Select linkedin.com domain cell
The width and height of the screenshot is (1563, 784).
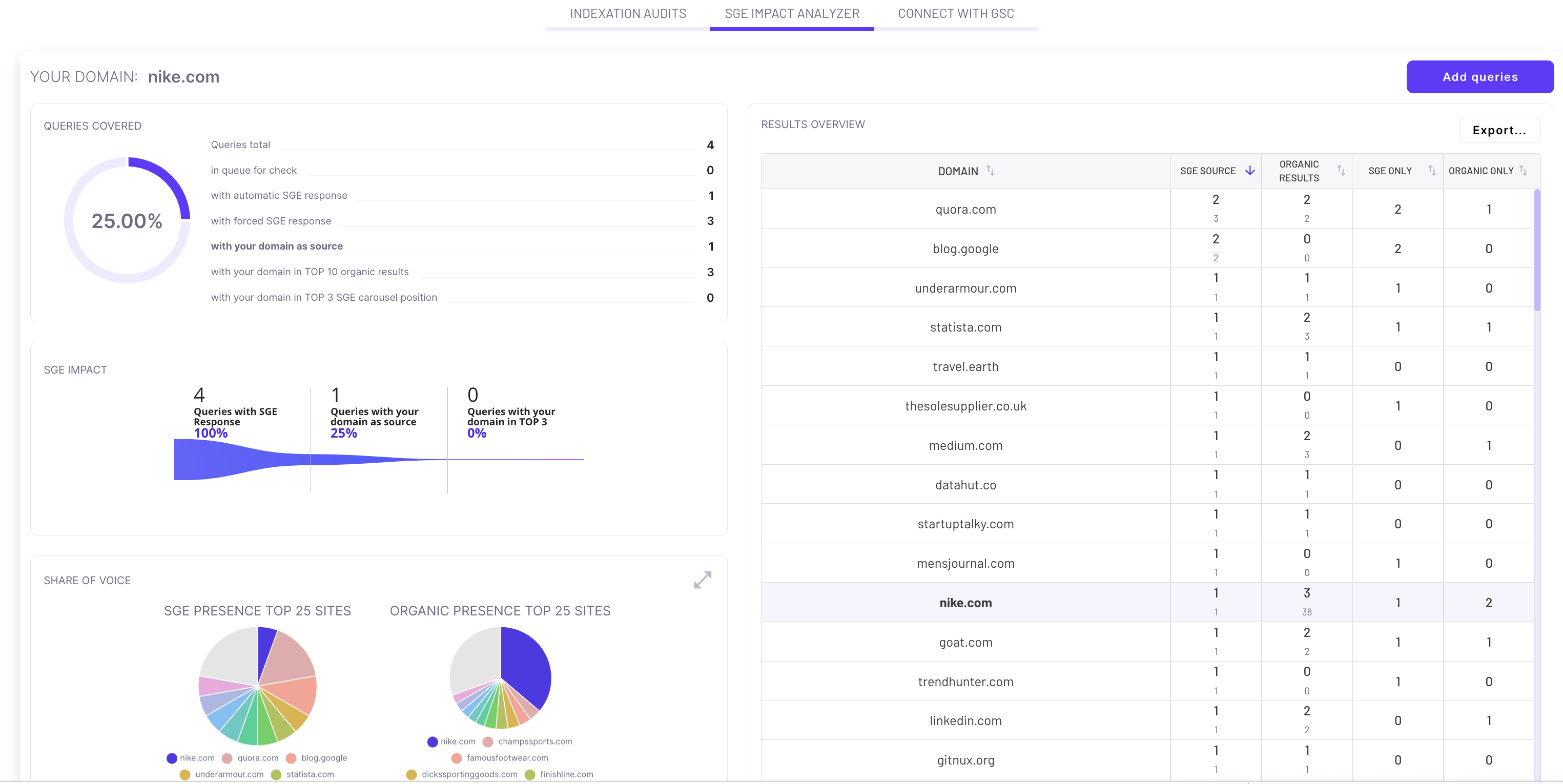coord(965,720)
